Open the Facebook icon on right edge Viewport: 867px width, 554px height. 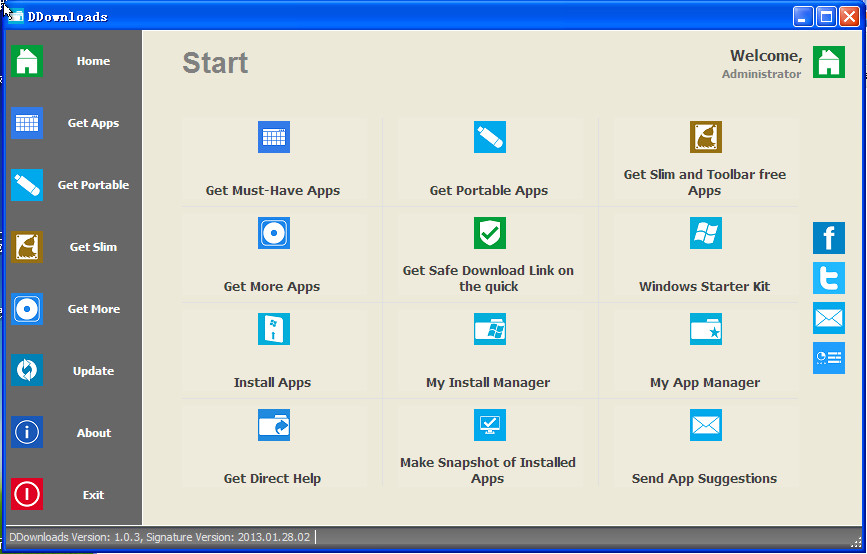point(829,238)
